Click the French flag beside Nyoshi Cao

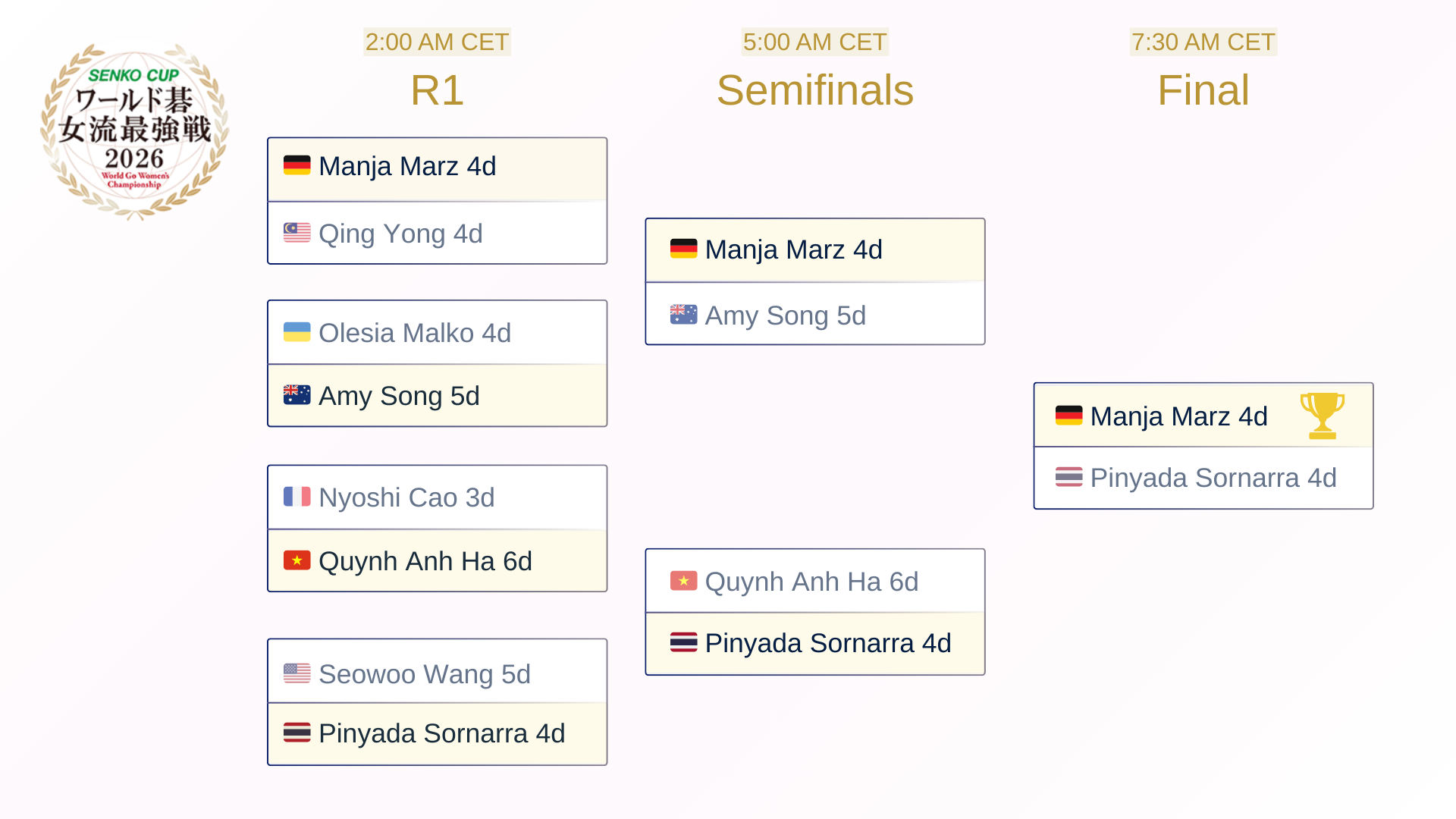pos(297,497)
